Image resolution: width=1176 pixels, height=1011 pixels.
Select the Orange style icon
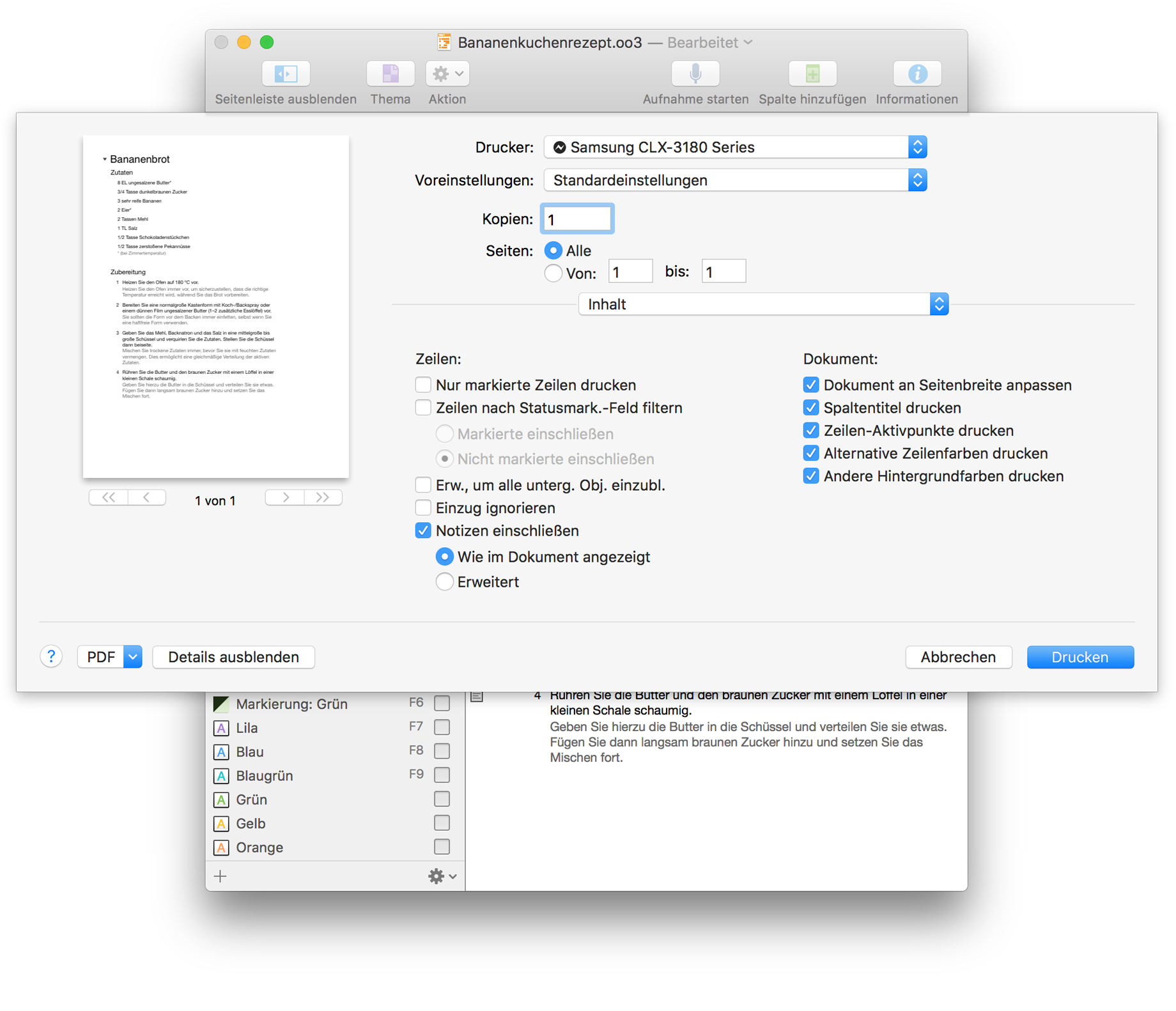pyautogui.click(x=221, y=847)
